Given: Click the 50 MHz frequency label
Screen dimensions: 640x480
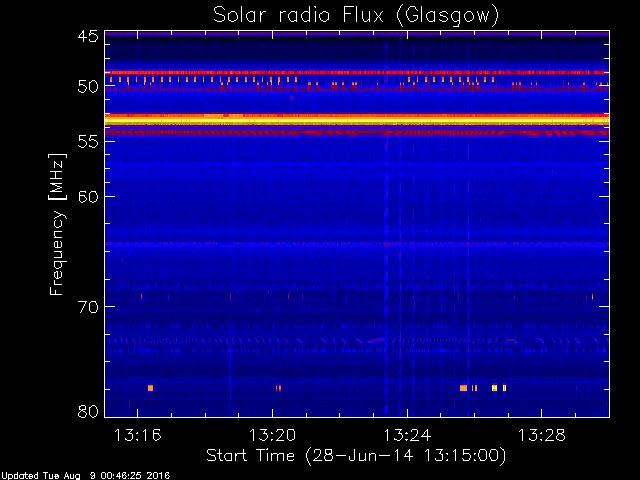Looking at the screenshot, I should click(x=88, y=87).
